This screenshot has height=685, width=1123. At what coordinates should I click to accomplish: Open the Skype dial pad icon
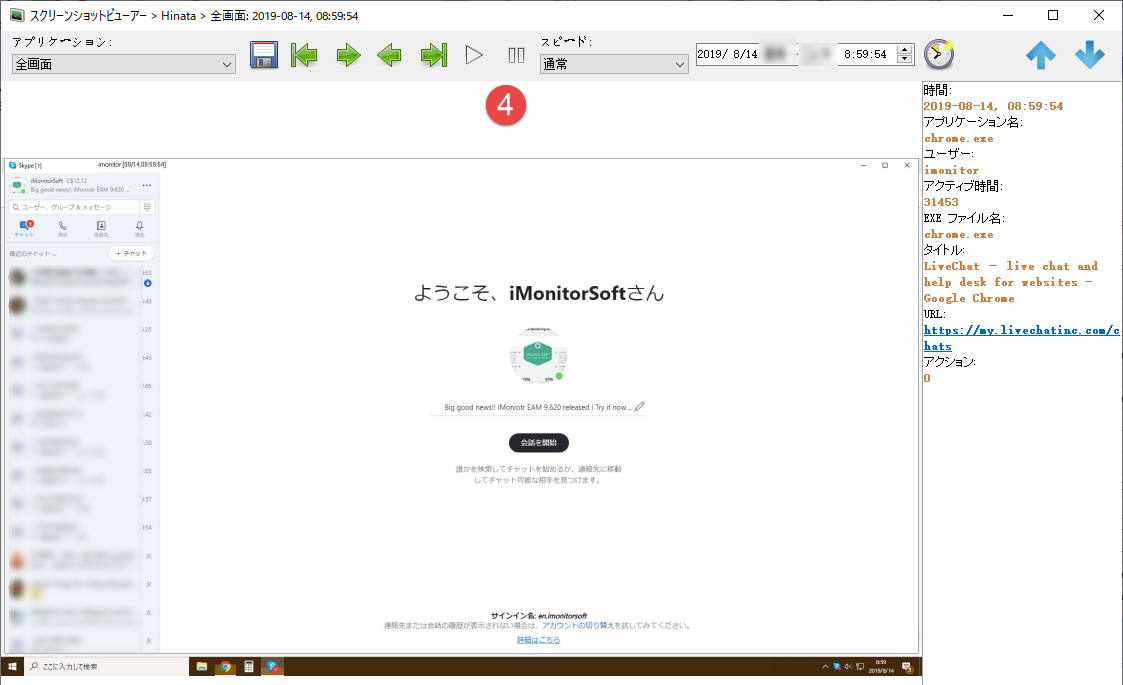pos(147,207)
